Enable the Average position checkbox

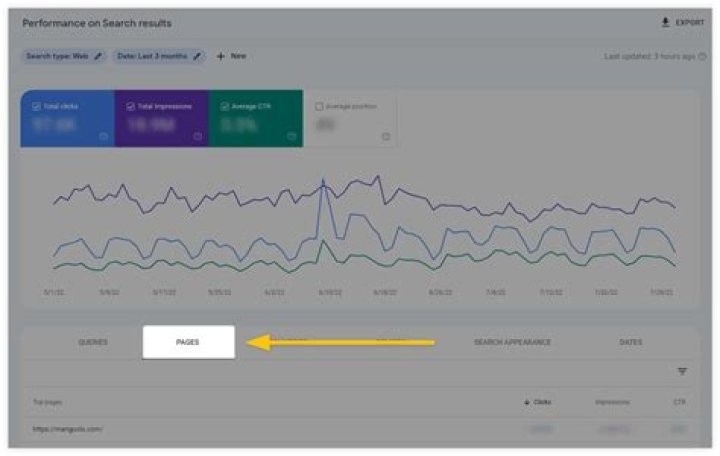click(x=319, y=105)
